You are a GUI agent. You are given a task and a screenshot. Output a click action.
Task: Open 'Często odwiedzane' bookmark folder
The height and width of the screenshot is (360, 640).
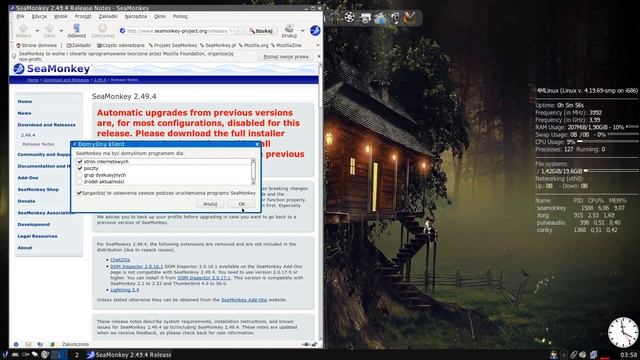[121, 45]
